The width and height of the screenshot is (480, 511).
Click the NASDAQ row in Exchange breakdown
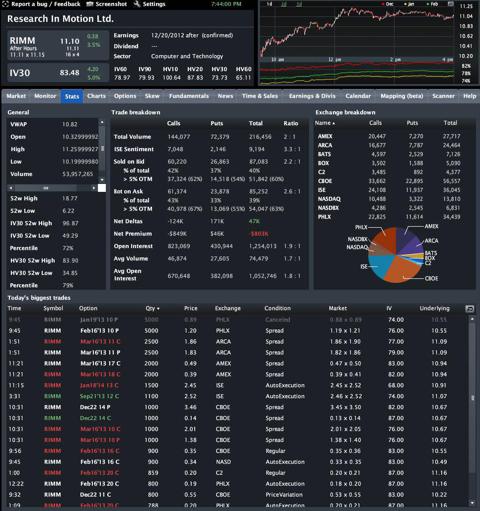pos(394,199)
